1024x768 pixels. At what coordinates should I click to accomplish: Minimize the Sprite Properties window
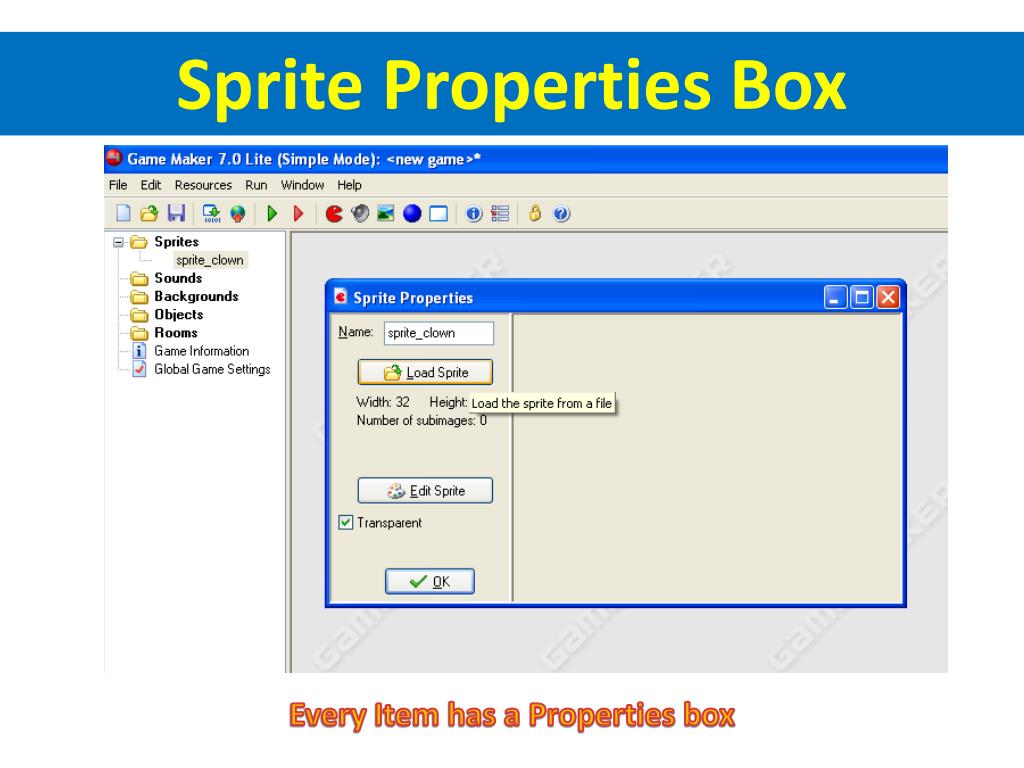(x=835, y=298)
